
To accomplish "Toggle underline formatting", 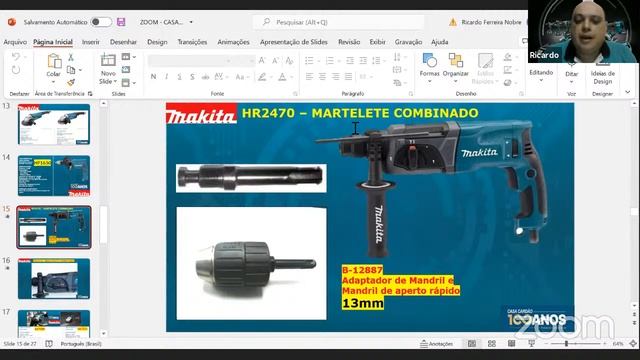I will coord(179,77).
